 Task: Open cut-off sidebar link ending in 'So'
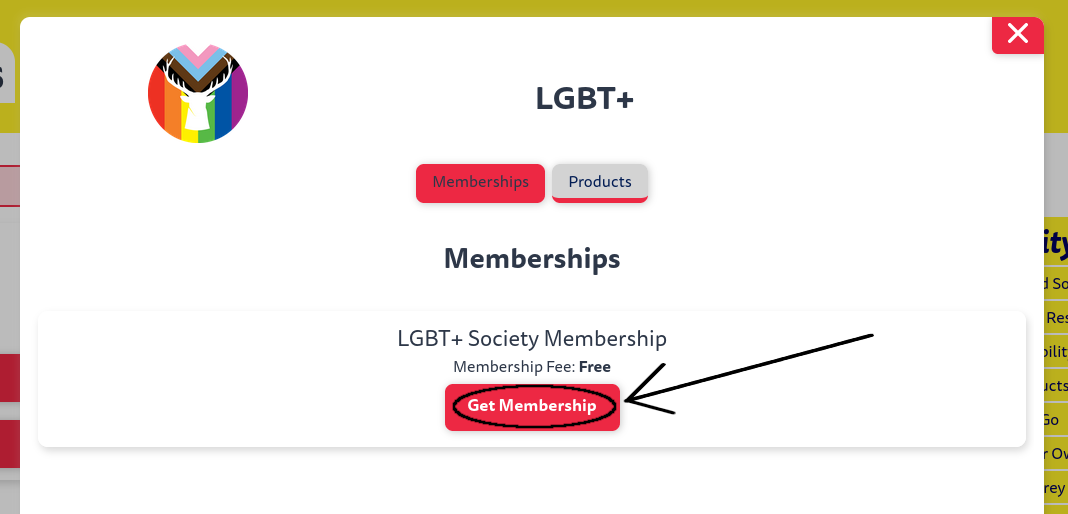1056,283
